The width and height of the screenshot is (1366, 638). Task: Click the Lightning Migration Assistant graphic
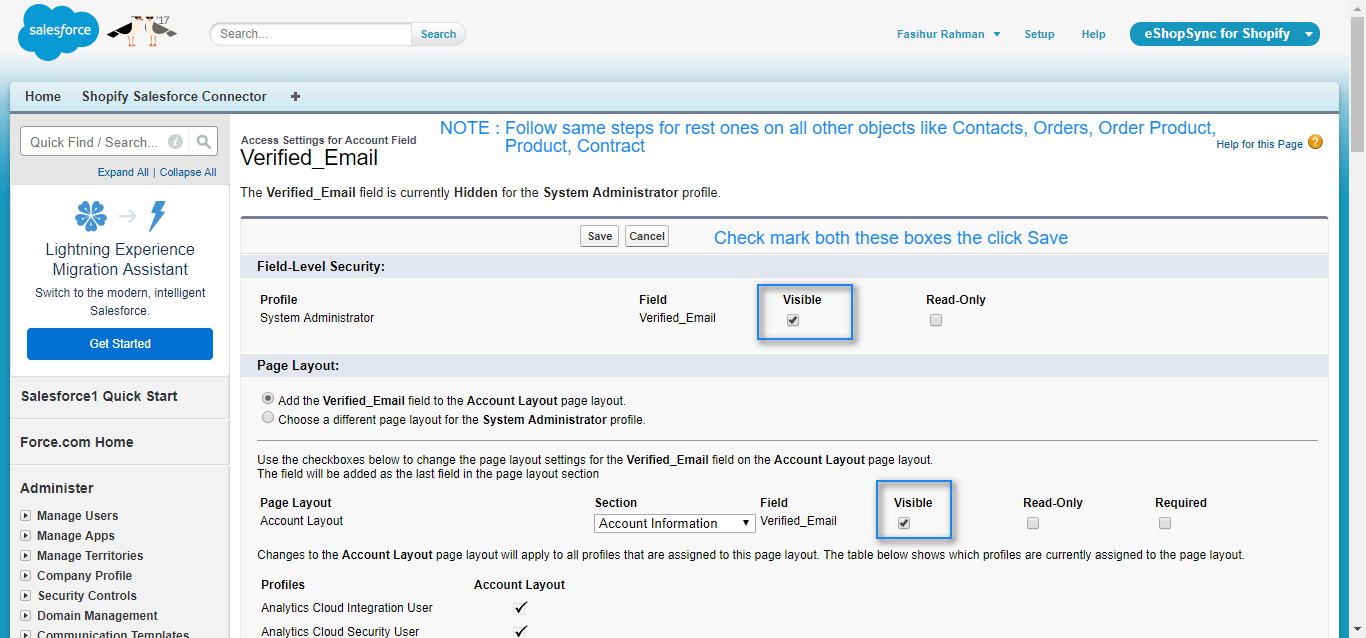tap(120, 216)
